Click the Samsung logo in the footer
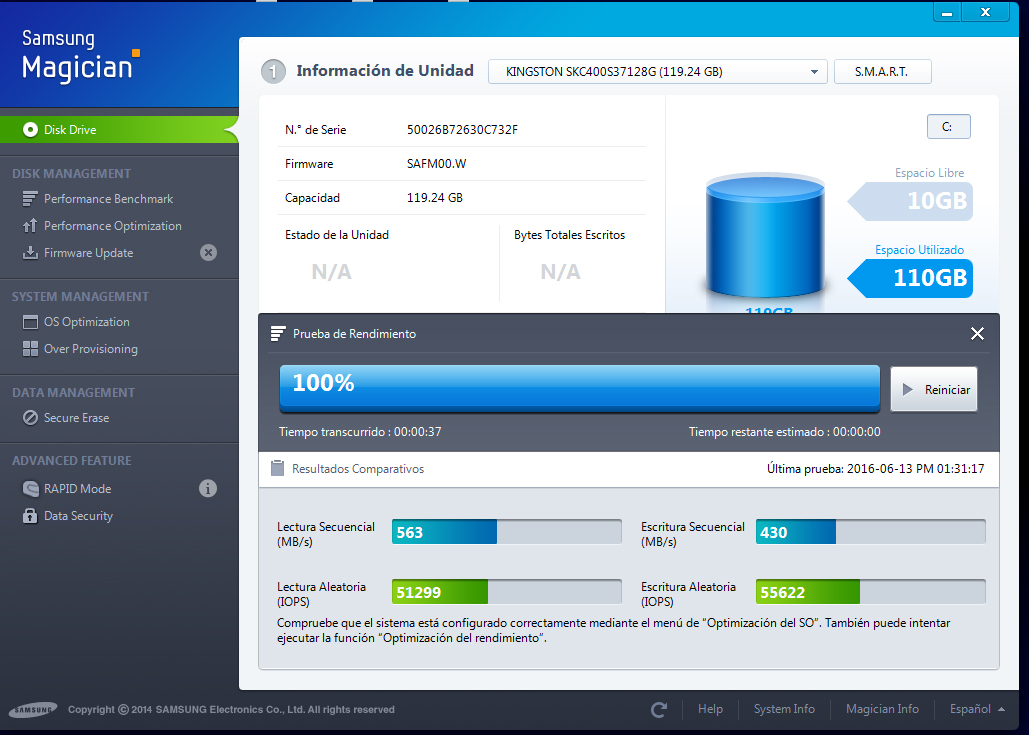This screenshot has height=735, width=1029. tap(33, 709)
